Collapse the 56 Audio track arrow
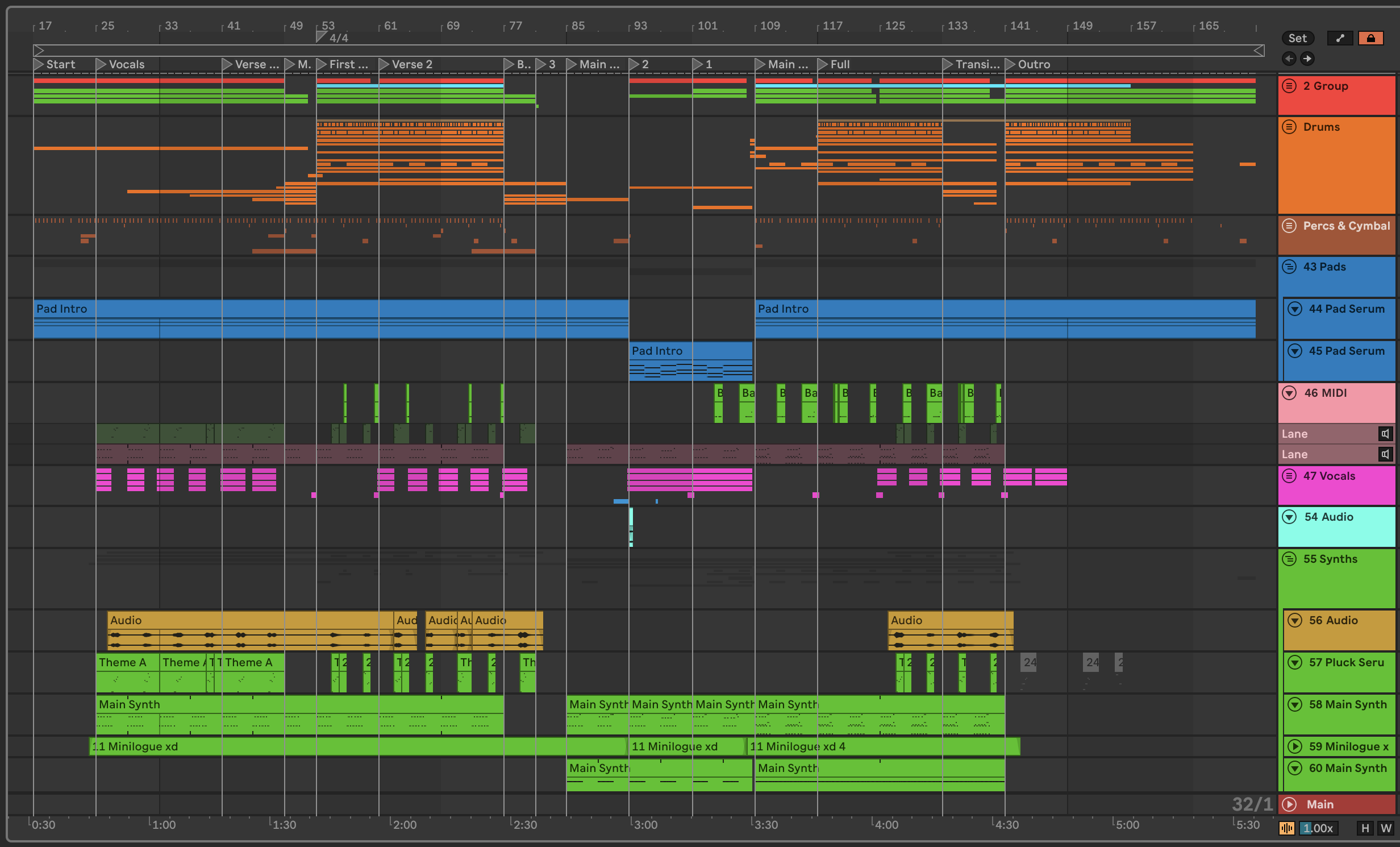 (1295, 620)
